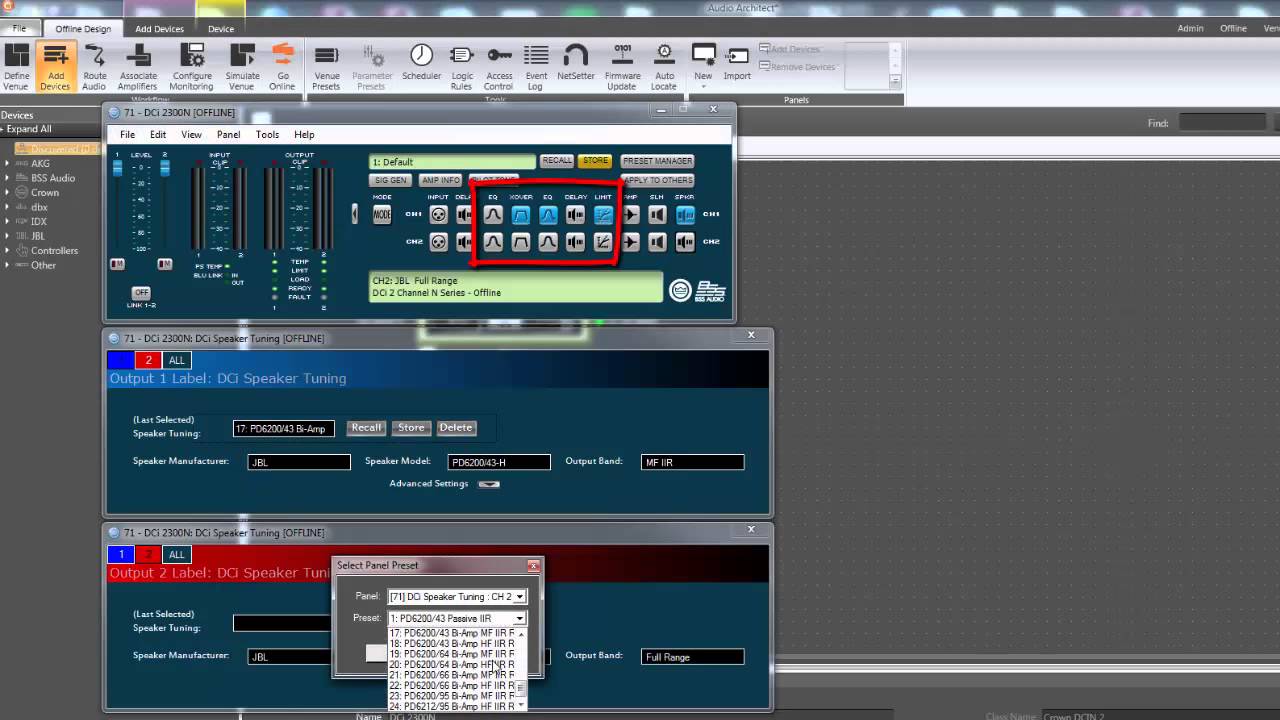Expand the AKG devices node

(x=7, y=164)
